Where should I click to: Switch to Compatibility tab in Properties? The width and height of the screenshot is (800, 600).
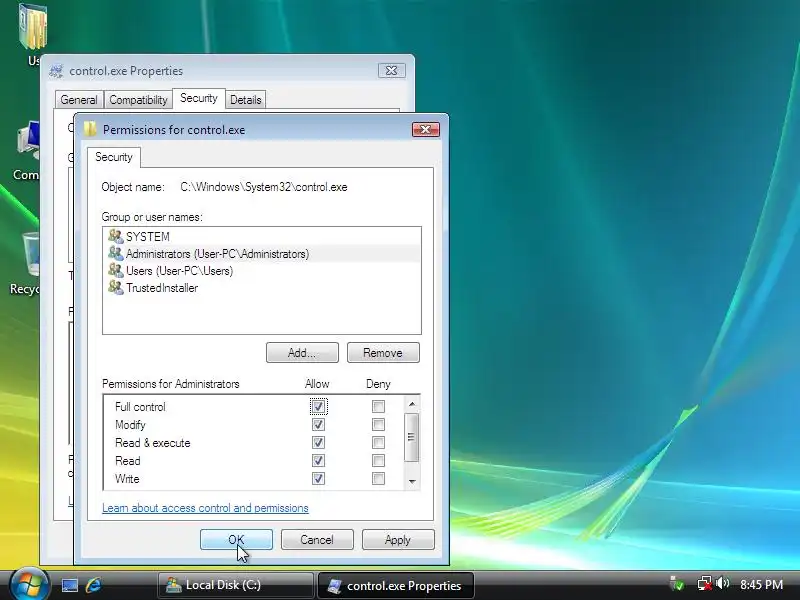coord(138,99)
